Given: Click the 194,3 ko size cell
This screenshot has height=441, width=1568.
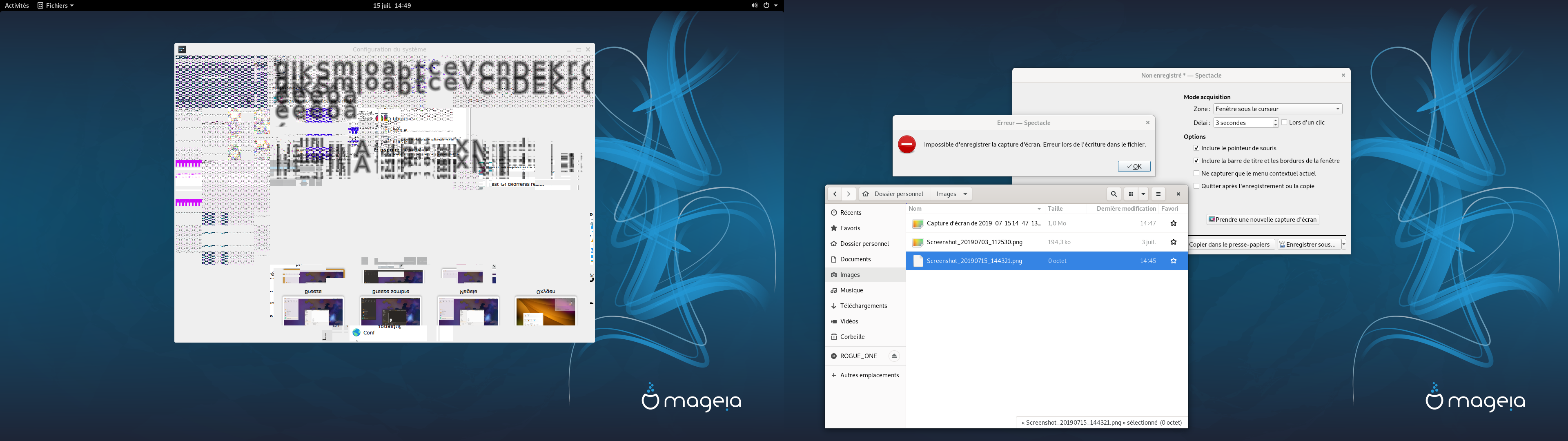Looking at the screenshot, I should pyautogui.click(x=1059, y=243).
